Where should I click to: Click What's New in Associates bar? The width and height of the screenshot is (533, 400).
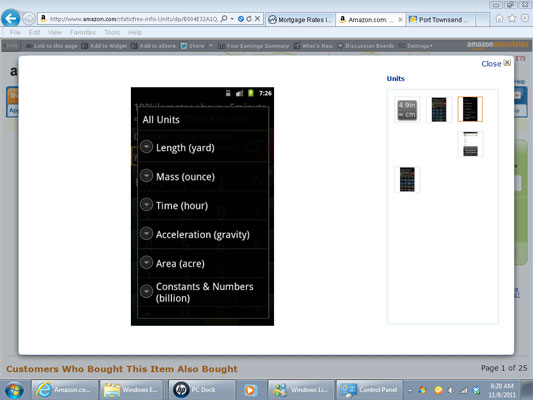click(x=313, y=46)
